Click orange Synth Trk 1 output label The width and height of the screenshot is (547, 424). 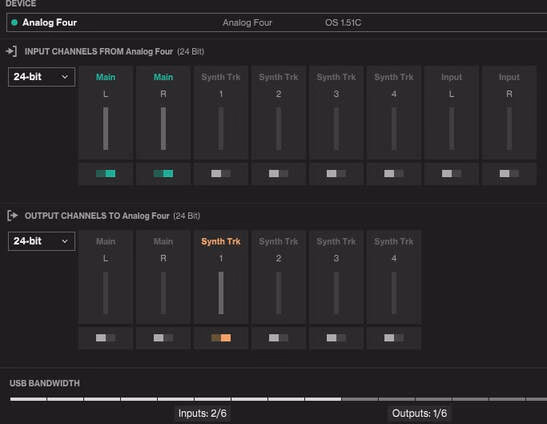pos(221,241)
